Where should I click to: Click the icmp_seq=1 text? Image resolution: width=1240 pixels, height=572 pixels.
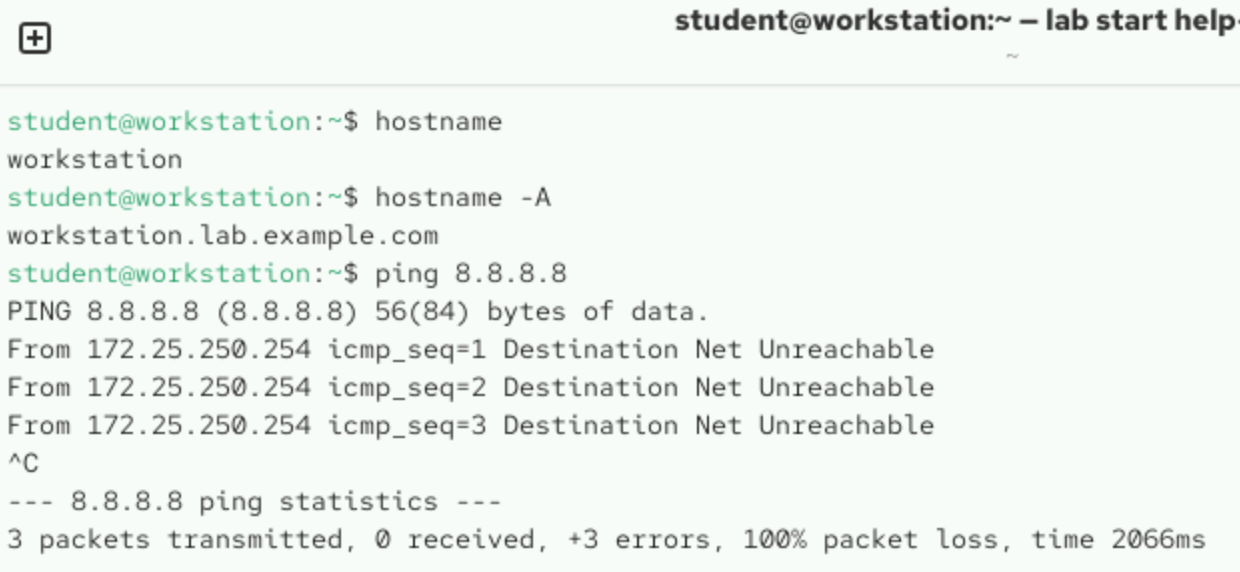click(x=407, y=350)
